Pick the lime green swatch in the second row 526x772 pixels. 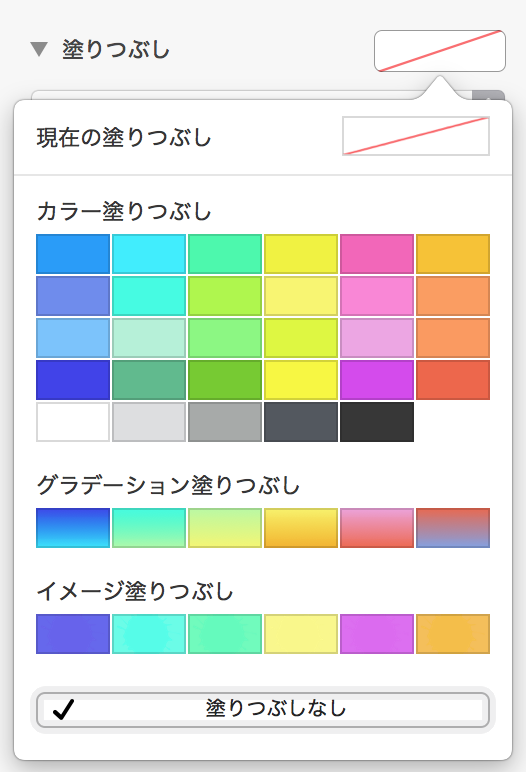tap(225, 296)
